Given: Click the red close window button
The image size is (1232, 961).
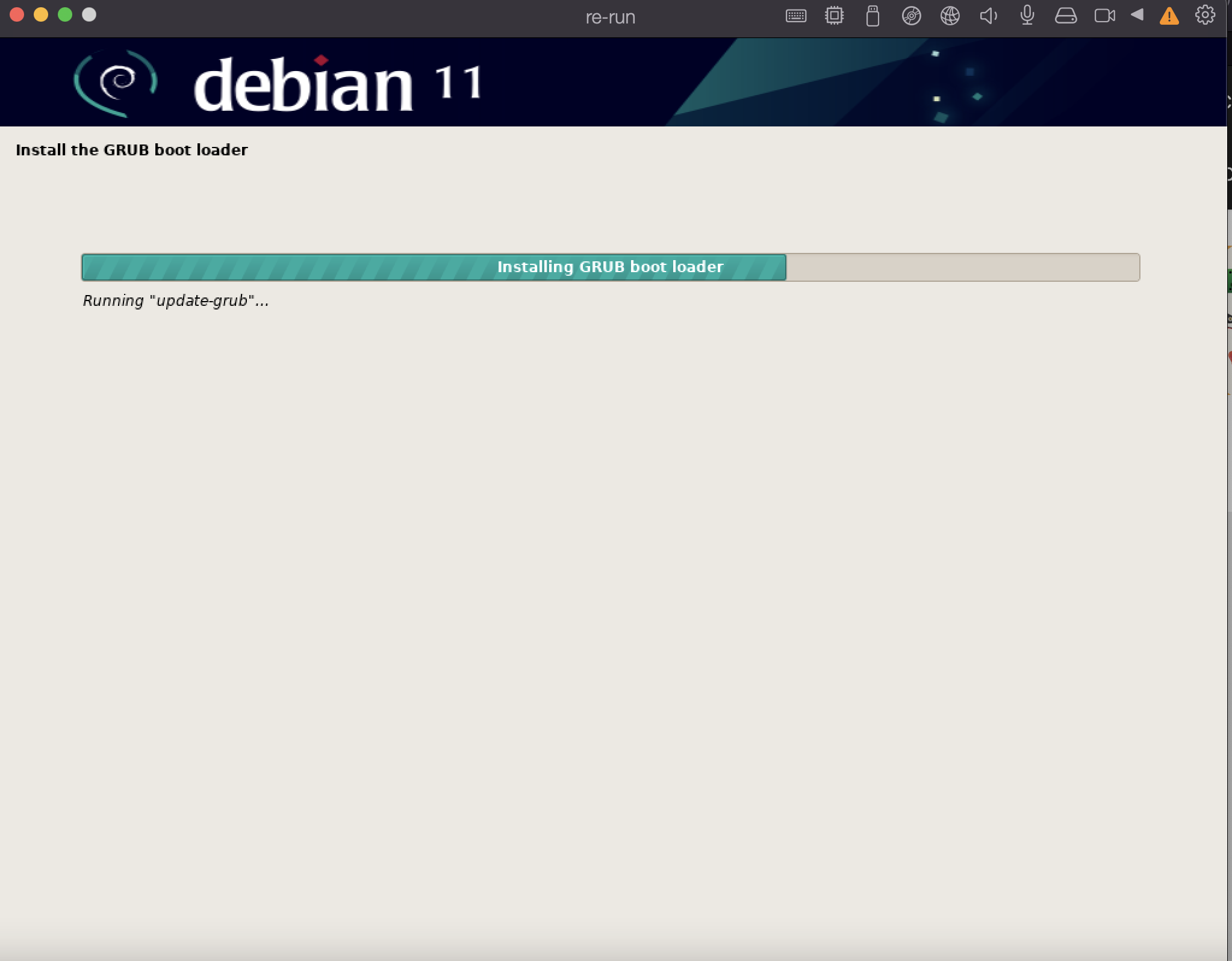Looking at the screenshot, I should point(17,15).
